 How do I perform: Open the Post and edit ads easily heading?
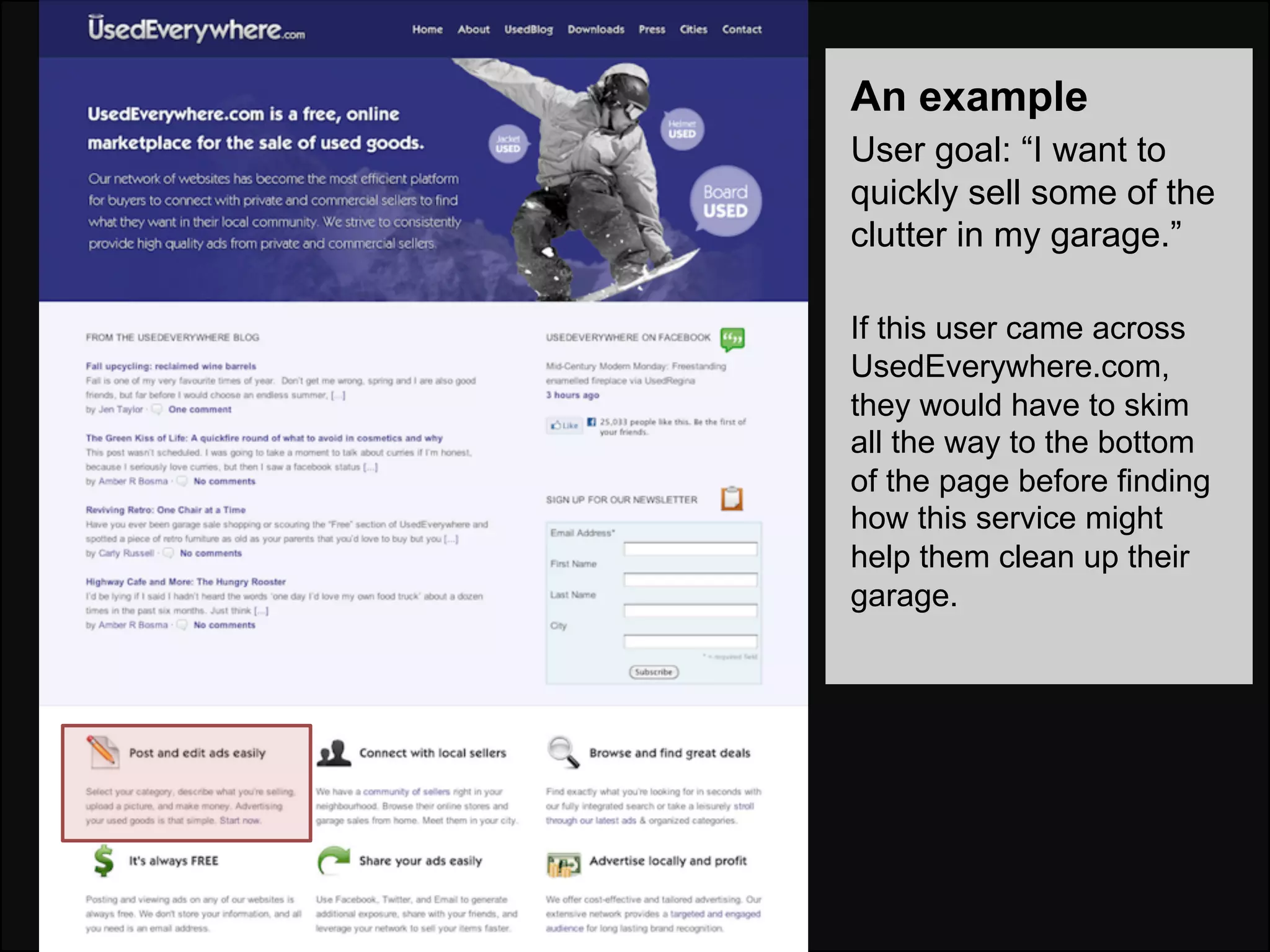[x=197, y=753]
